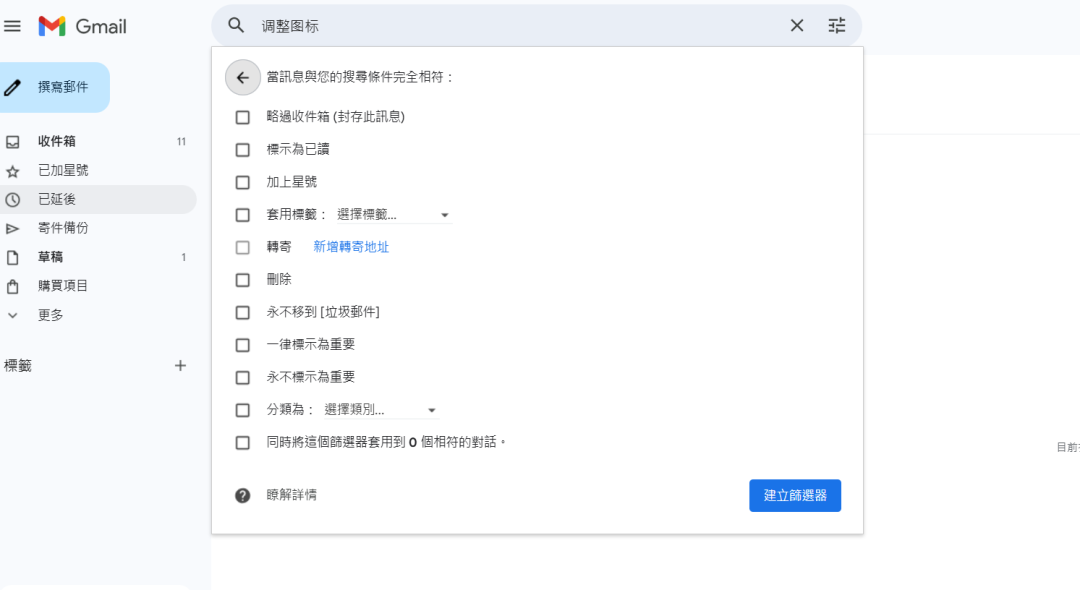This screenshot has height=590, width=1080.
Task: Open advanced search options via sliders icon
Action: pos(837,25)
